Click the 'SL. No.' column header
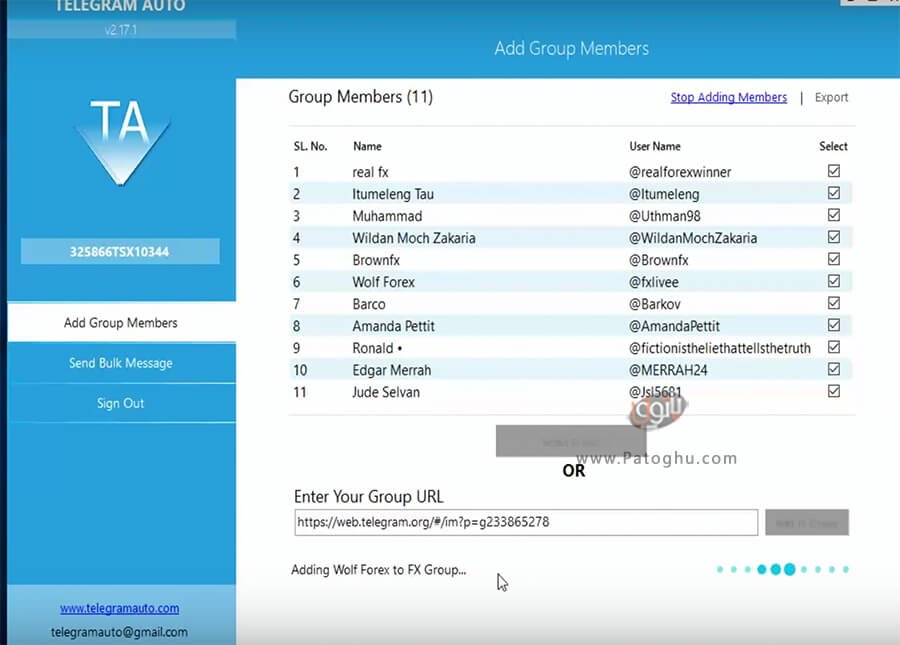 (310, 146)
